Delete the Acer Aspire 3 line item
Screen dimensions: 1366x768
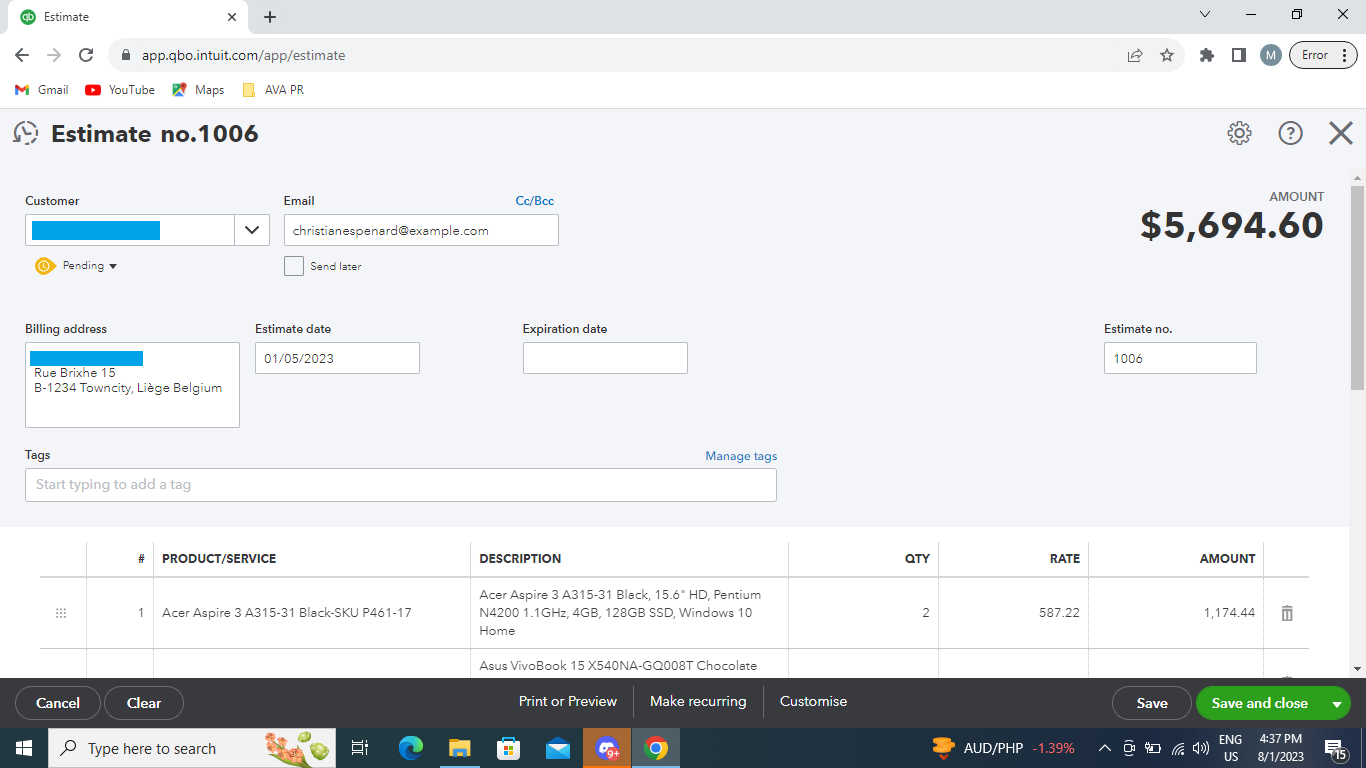click(x=1287, y=613)
